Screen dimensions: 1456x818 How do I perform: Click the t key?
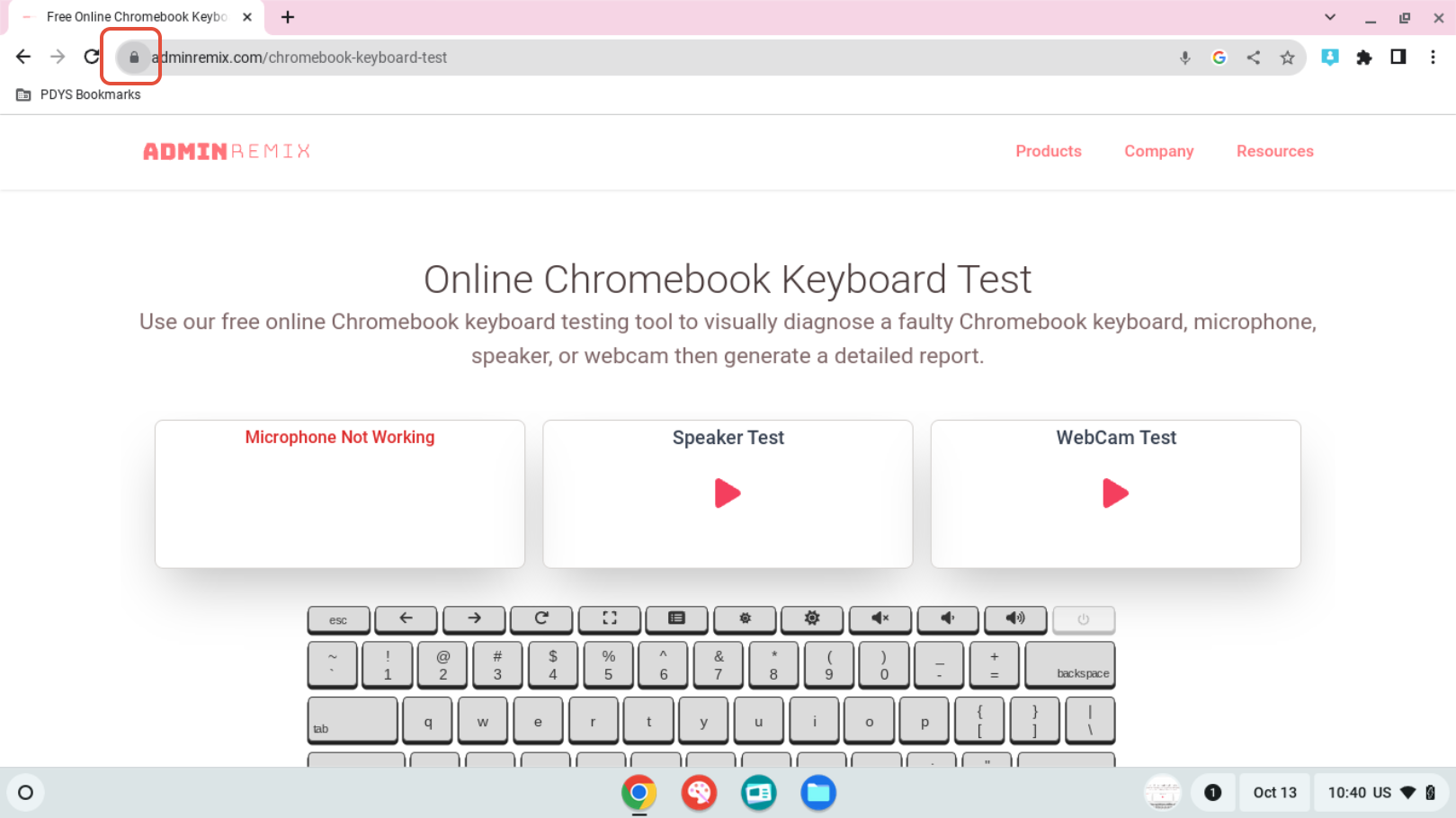[648, 720]
